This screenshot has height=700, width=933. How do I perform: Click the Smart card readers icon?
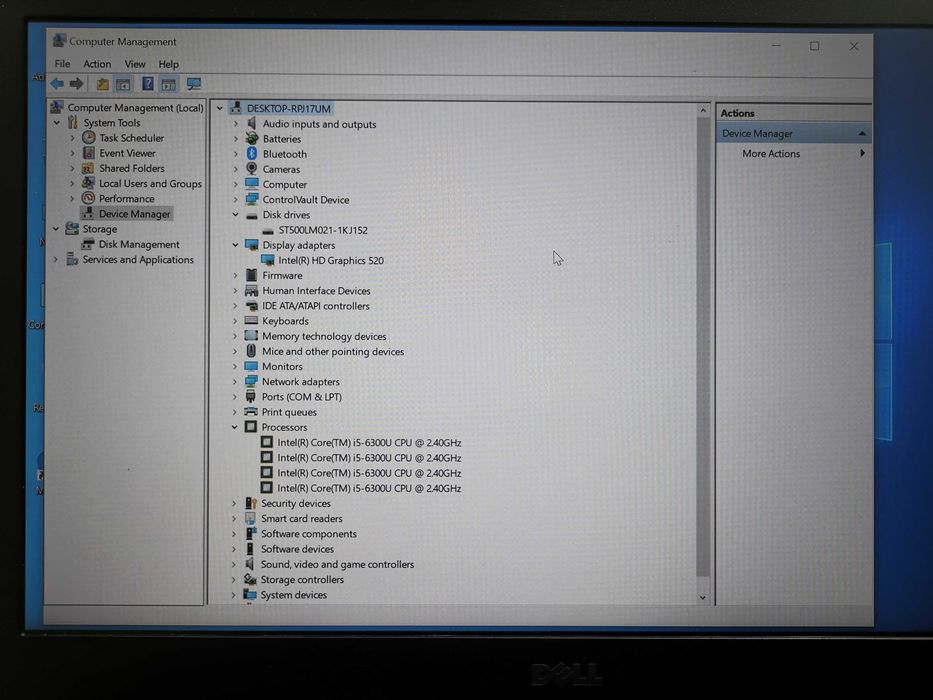251,518
